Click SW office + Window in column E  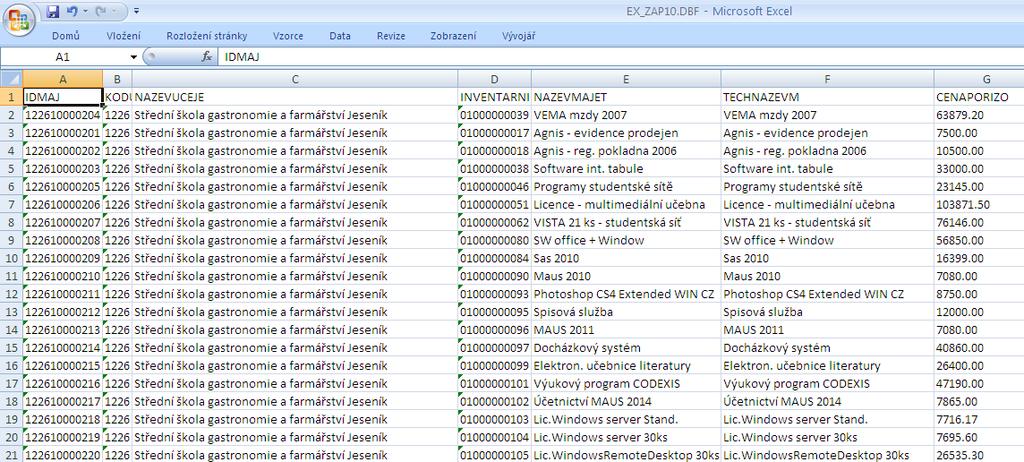coord(626,240)
